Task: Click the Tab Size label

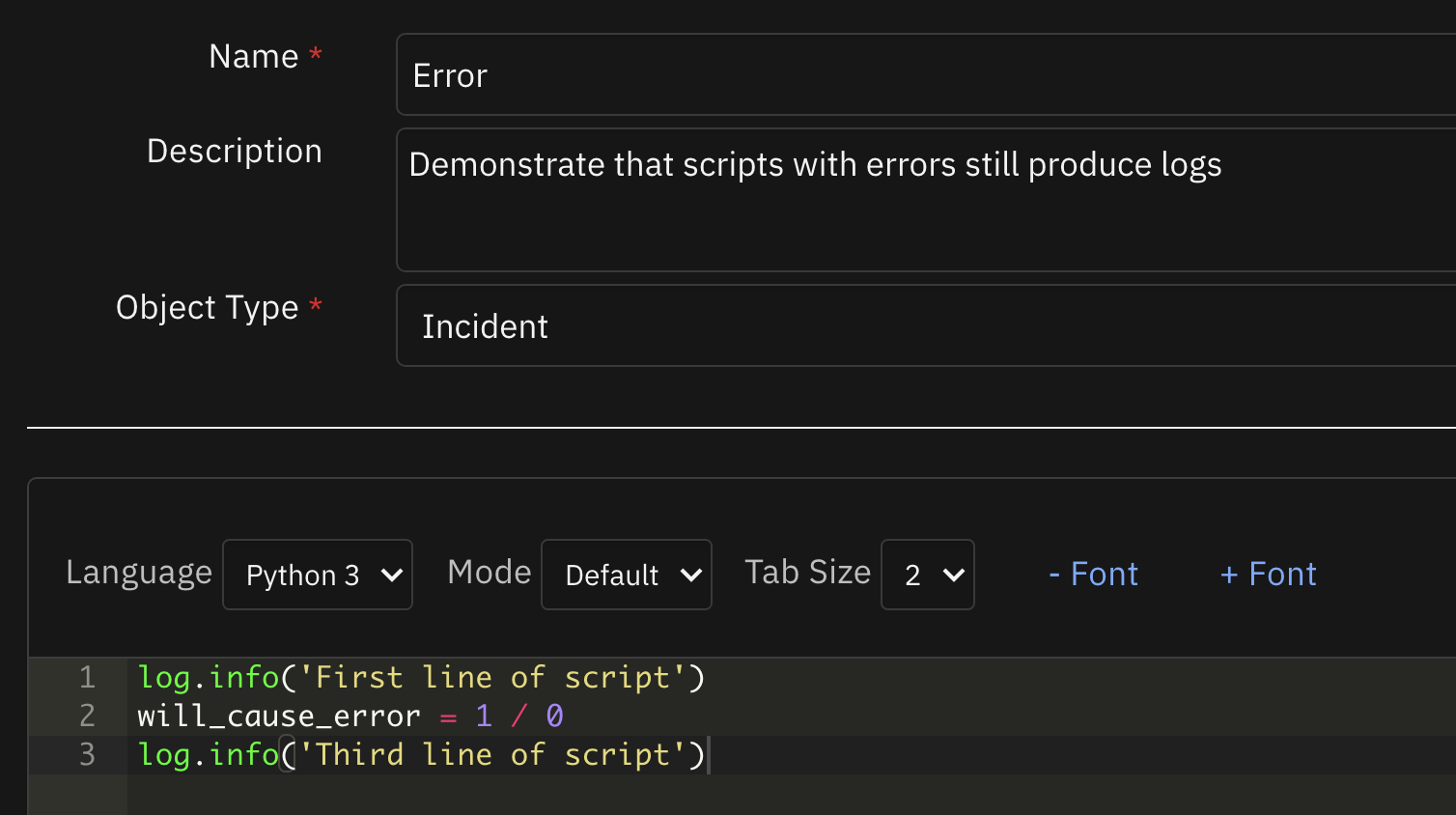Action: (807, 573)
